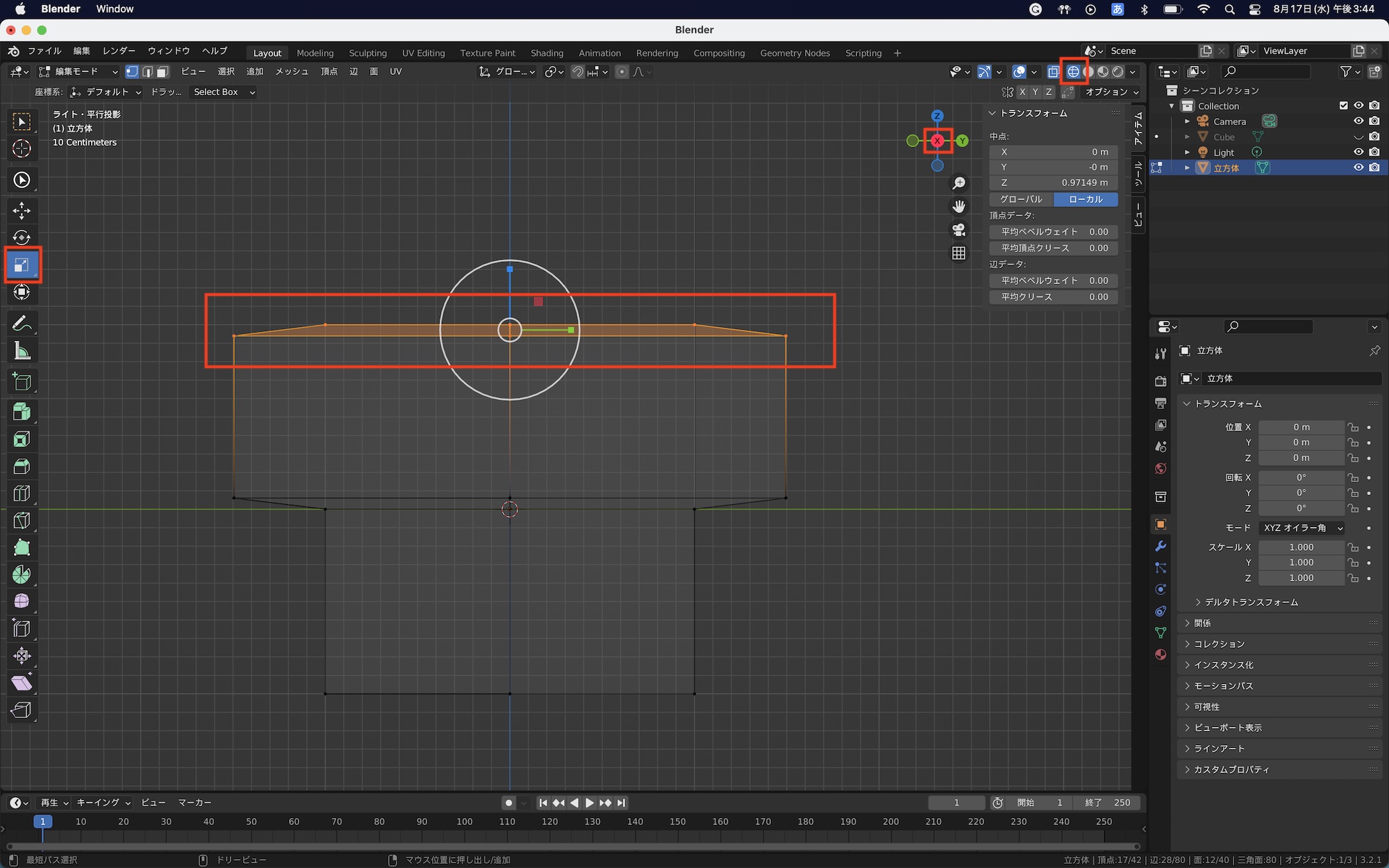Click the Measure ruler tool

point(22,351)
